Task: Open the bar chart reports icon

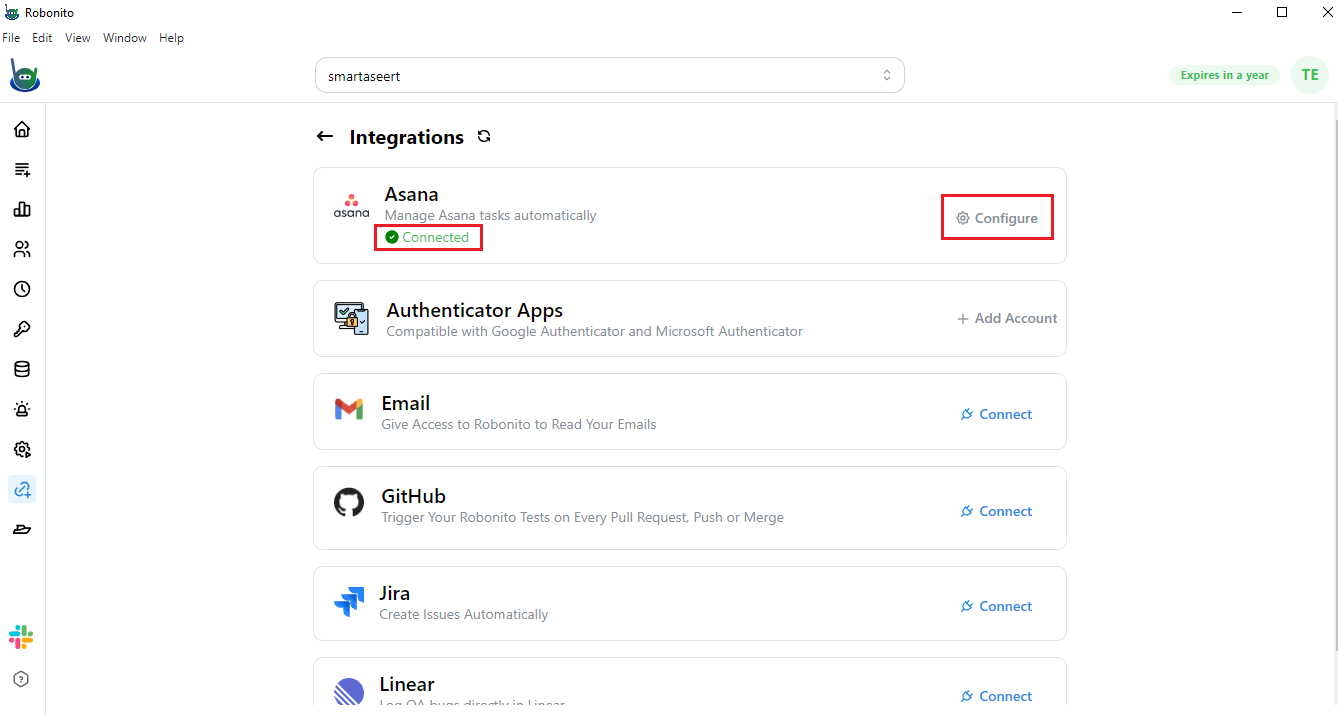Action: pyautogui.click(x=22, y=209)
